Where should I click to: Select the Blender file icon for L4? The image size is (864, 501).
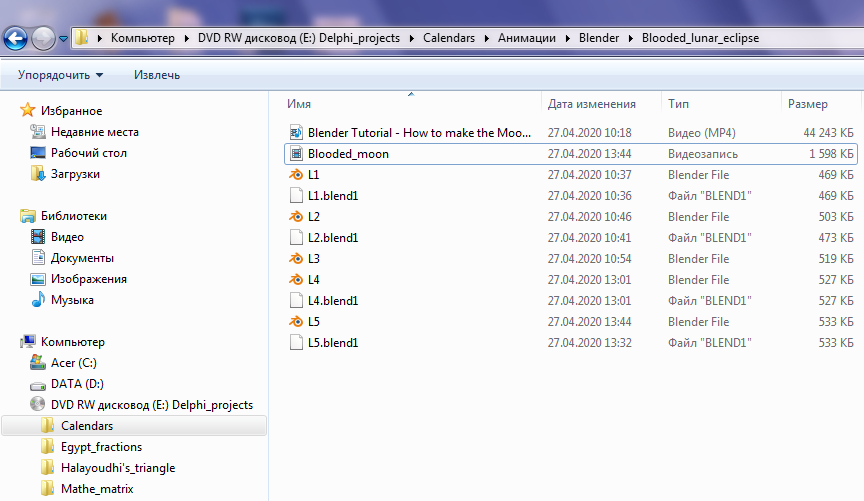pyautogui.click(x=296, y=279)
